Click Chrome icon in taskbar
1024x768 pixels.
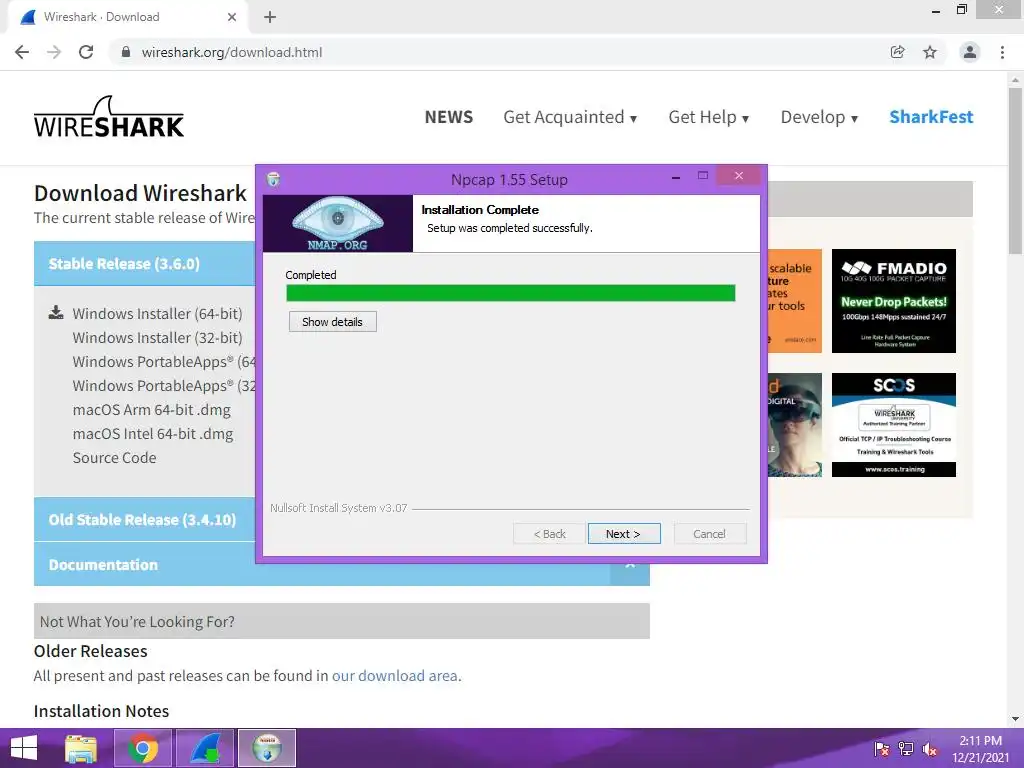143,748
